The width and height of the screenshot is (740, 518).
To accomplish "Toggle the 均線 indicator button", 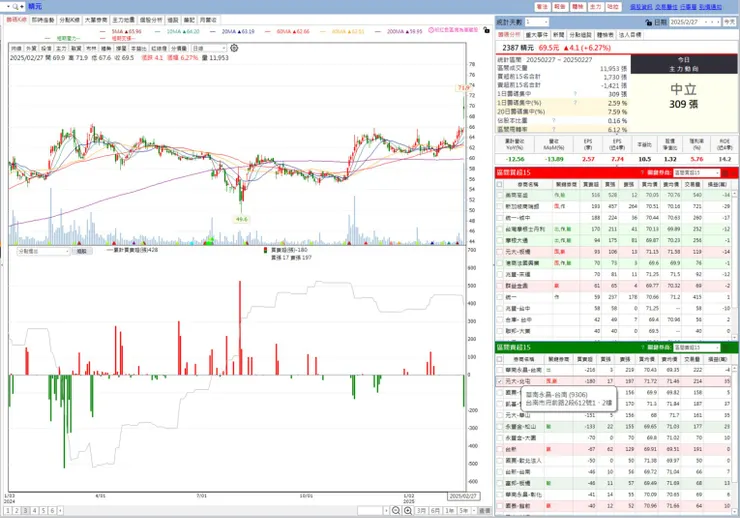I will pyautogui.click(x=16, y=49).
